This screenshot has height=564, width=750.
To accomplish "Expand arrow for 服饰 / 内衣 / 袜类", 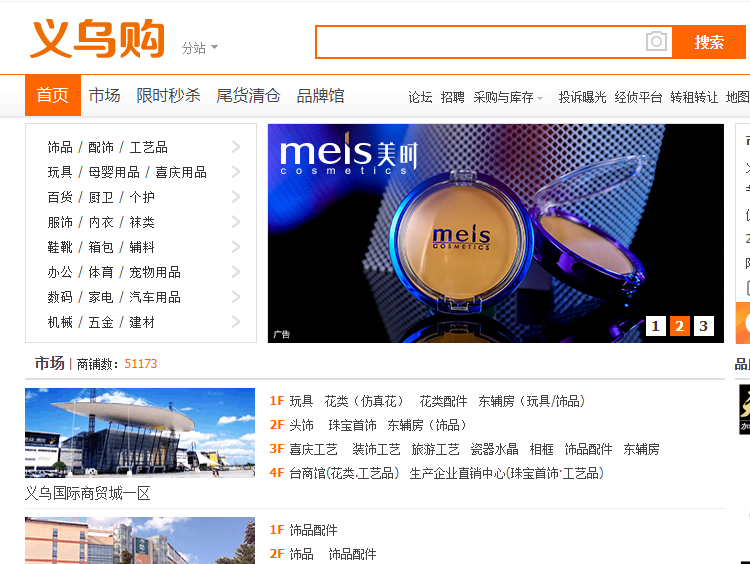I will click(236, 221).
